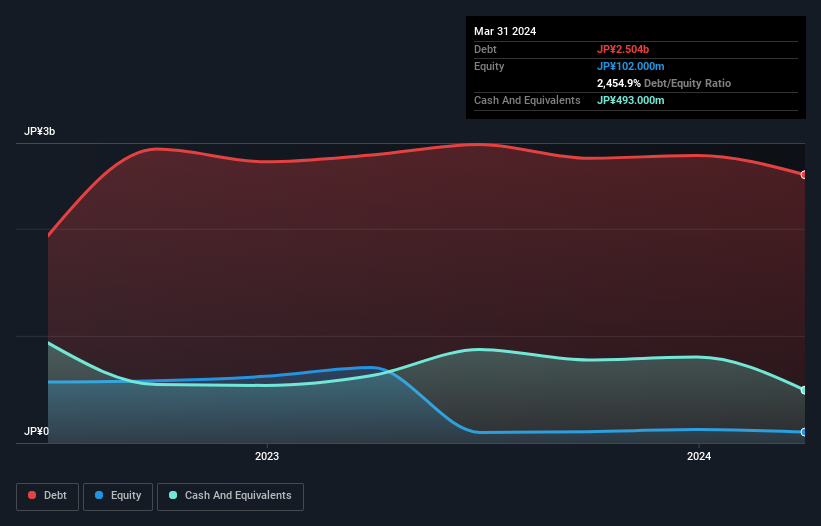Toggle the Equity legend button
Image resolution: width=821 pixels, height=526 pixels.
tap(118, 496)
